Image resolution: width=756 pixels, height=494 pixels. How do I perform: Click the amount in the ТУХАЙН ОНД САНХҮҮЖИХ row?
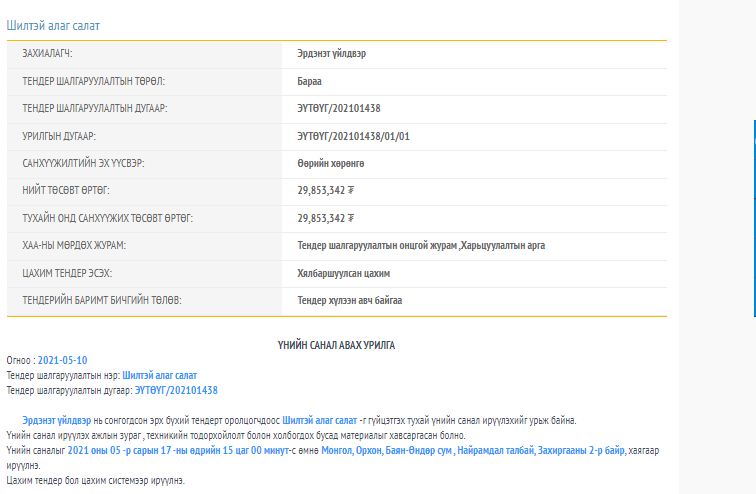[325, 218]
